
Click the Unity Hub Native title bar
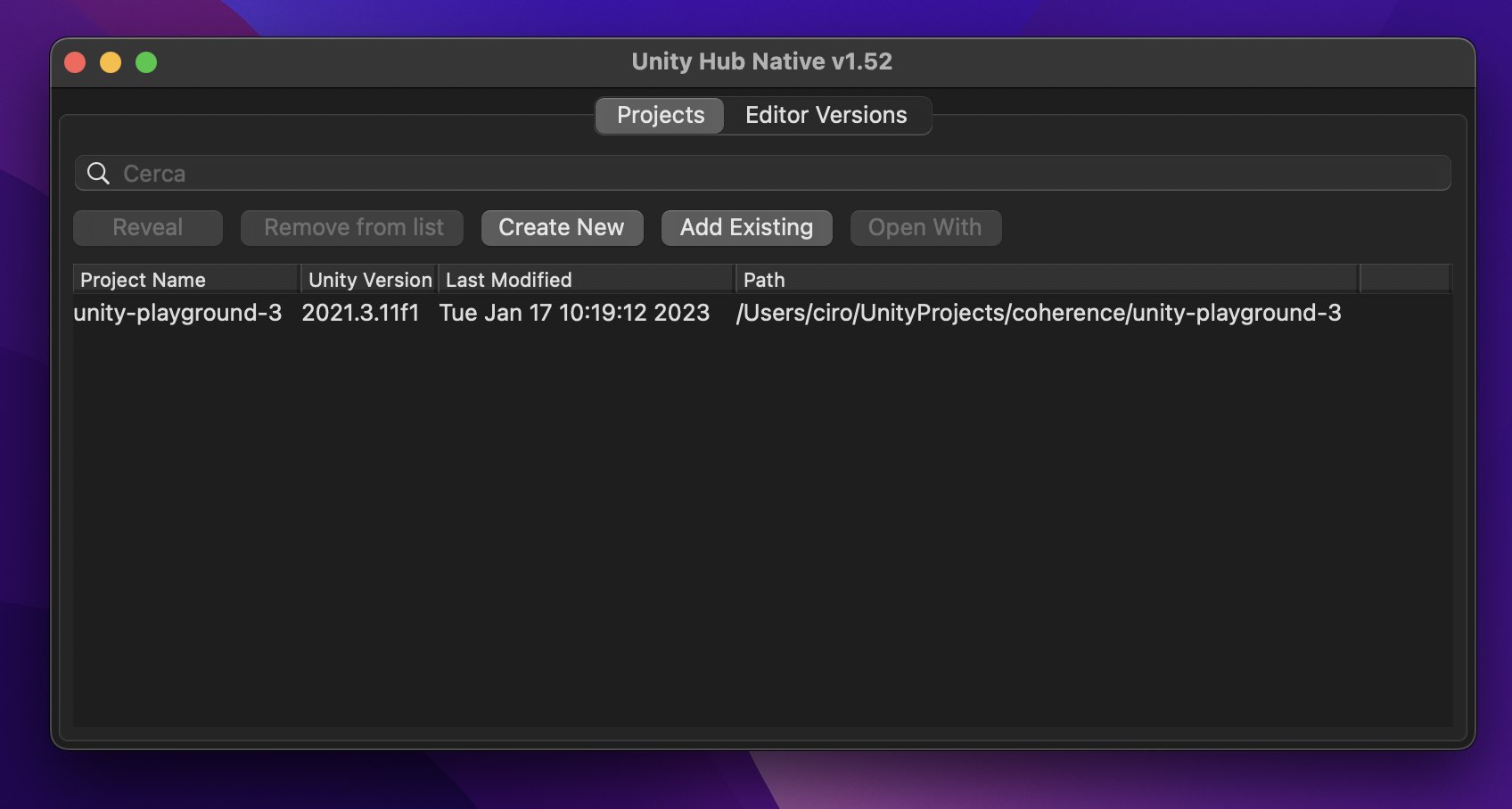761,61
